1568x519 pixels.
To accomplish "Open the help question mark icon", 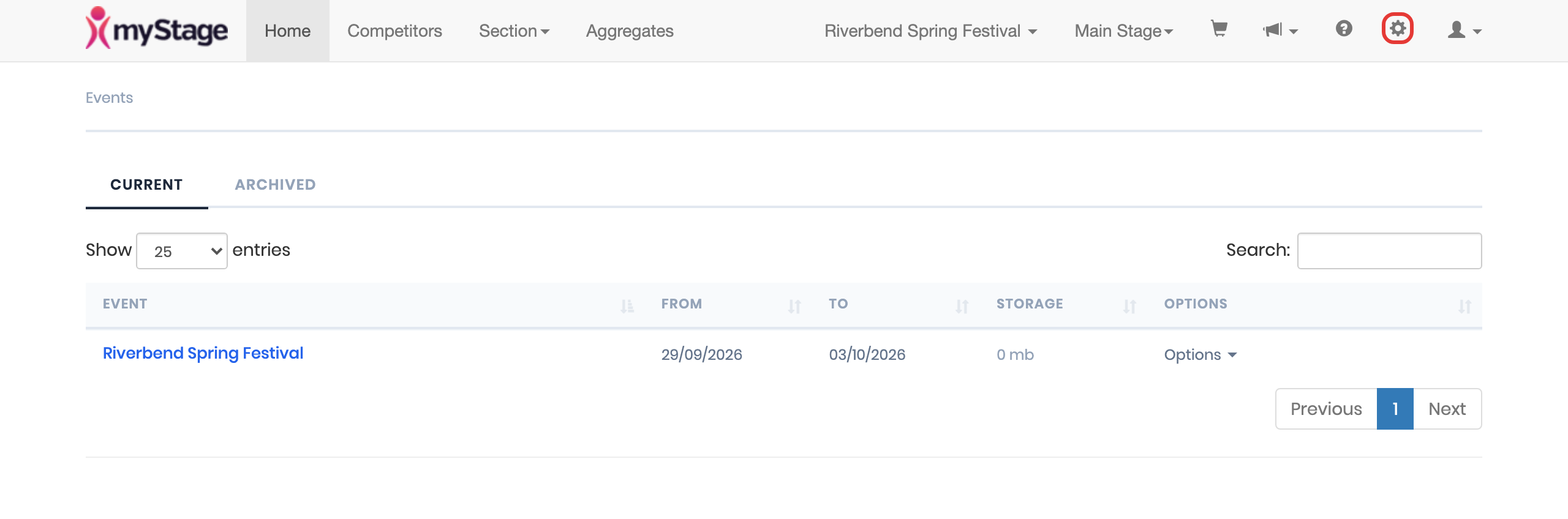I will pyautogui.click(x=1344, y=29).
